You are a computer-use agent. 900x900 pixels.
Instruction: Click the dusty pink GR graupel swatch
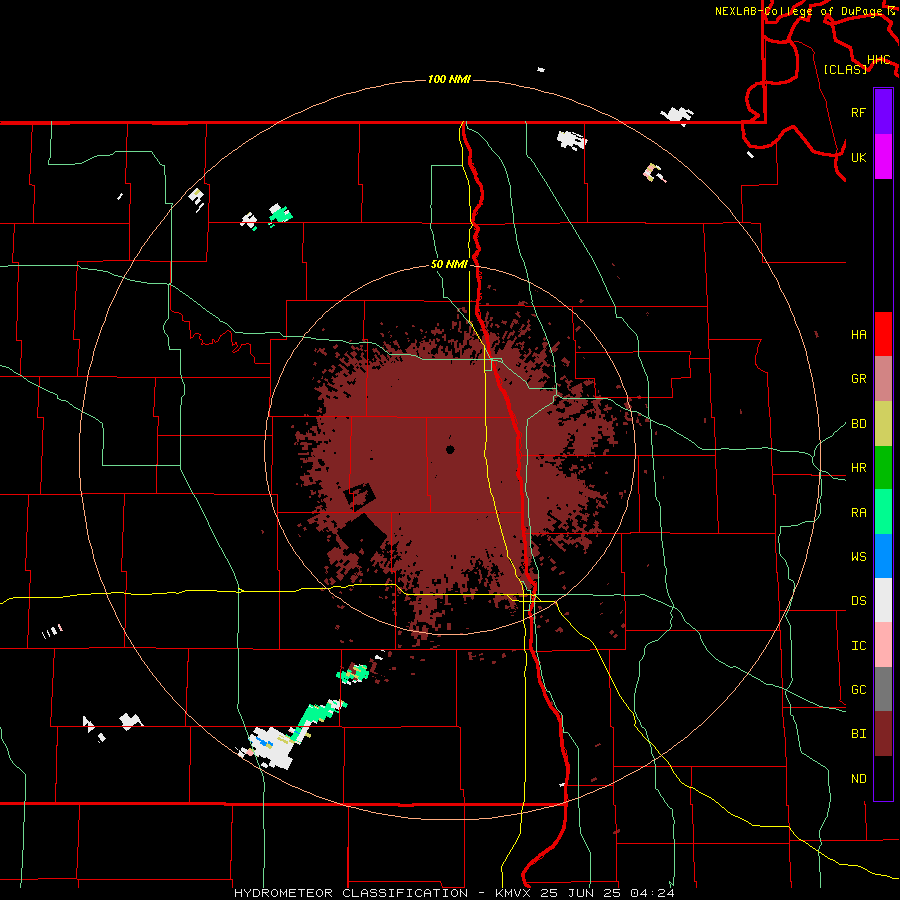coord(883,378)
